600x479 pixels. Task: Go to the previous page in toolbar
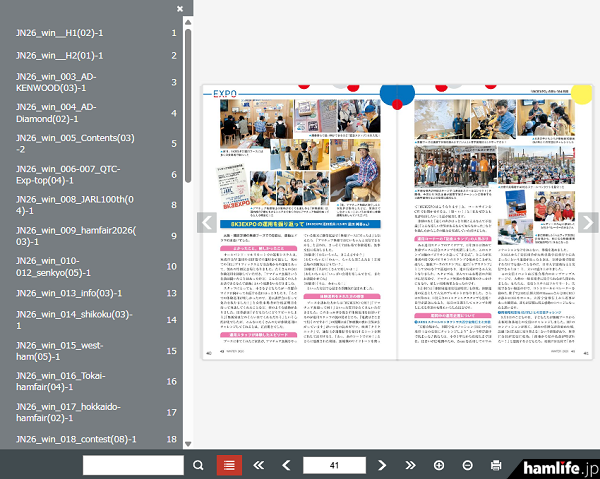pos(286,465)
